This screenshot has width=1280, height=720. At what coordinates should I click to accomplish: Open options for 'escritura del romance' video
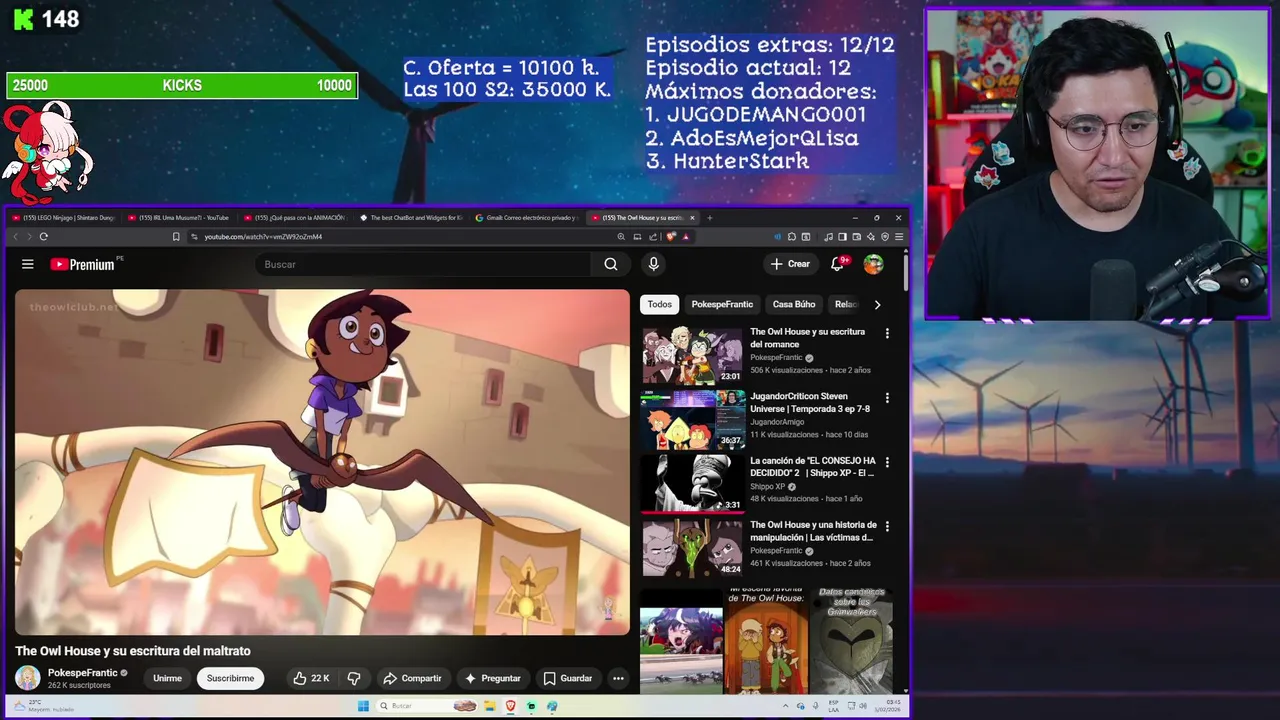coord(887,333)
